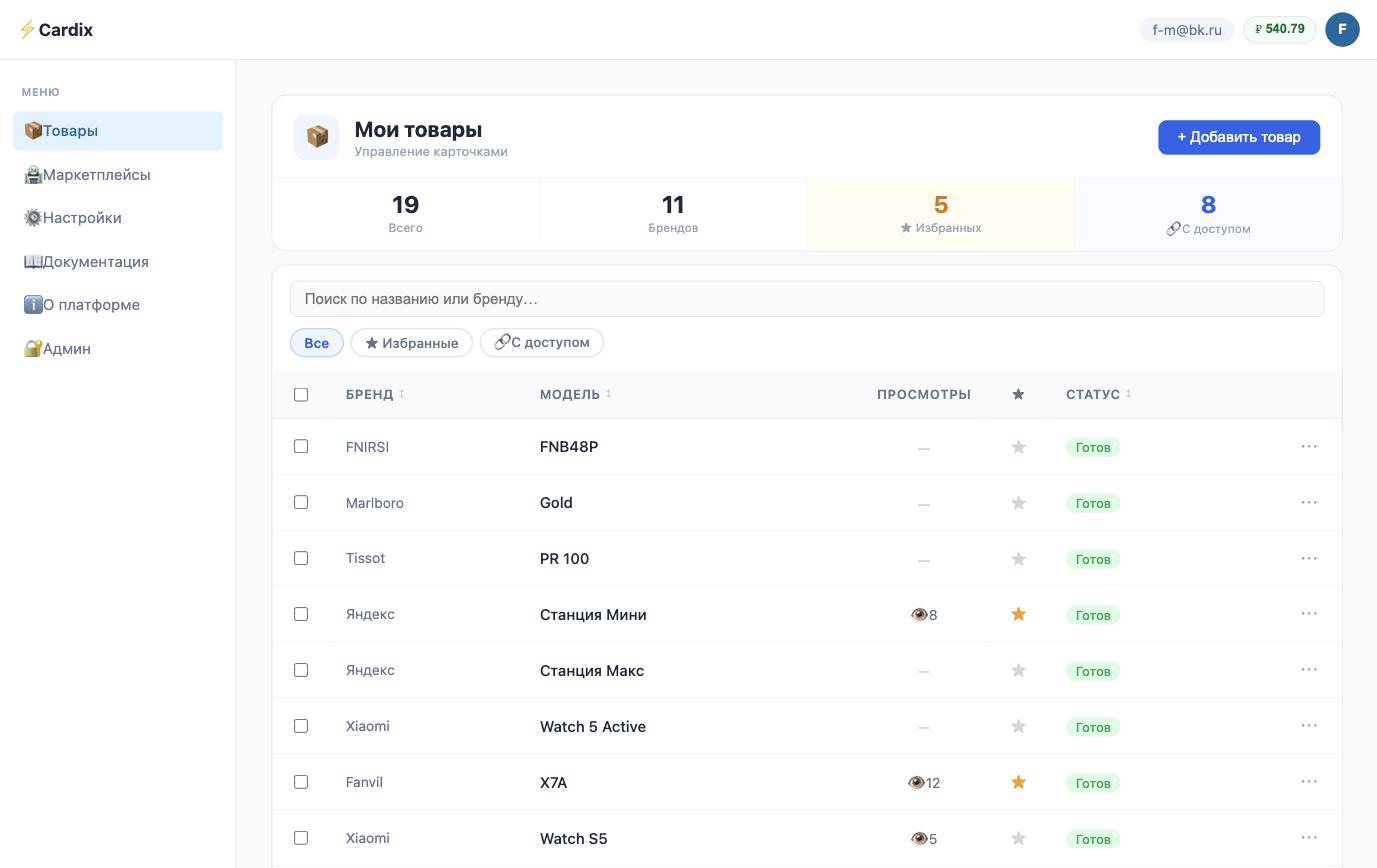The image size is (1377, 868).
Task: Remove Fanvil X7A from favorites
Action: pyautogui.click(x=1018, y=782)
